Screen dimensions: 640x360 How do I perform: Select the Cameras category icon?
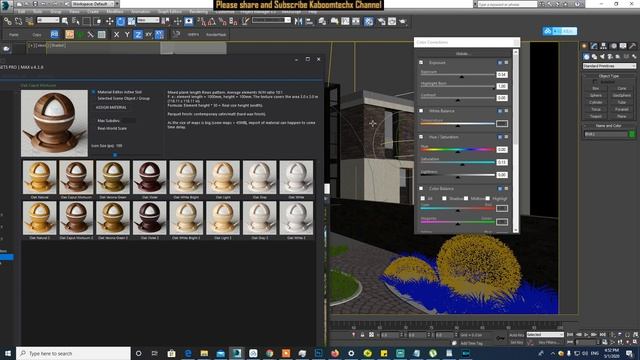pyautogui.click(x=610, y=57)
